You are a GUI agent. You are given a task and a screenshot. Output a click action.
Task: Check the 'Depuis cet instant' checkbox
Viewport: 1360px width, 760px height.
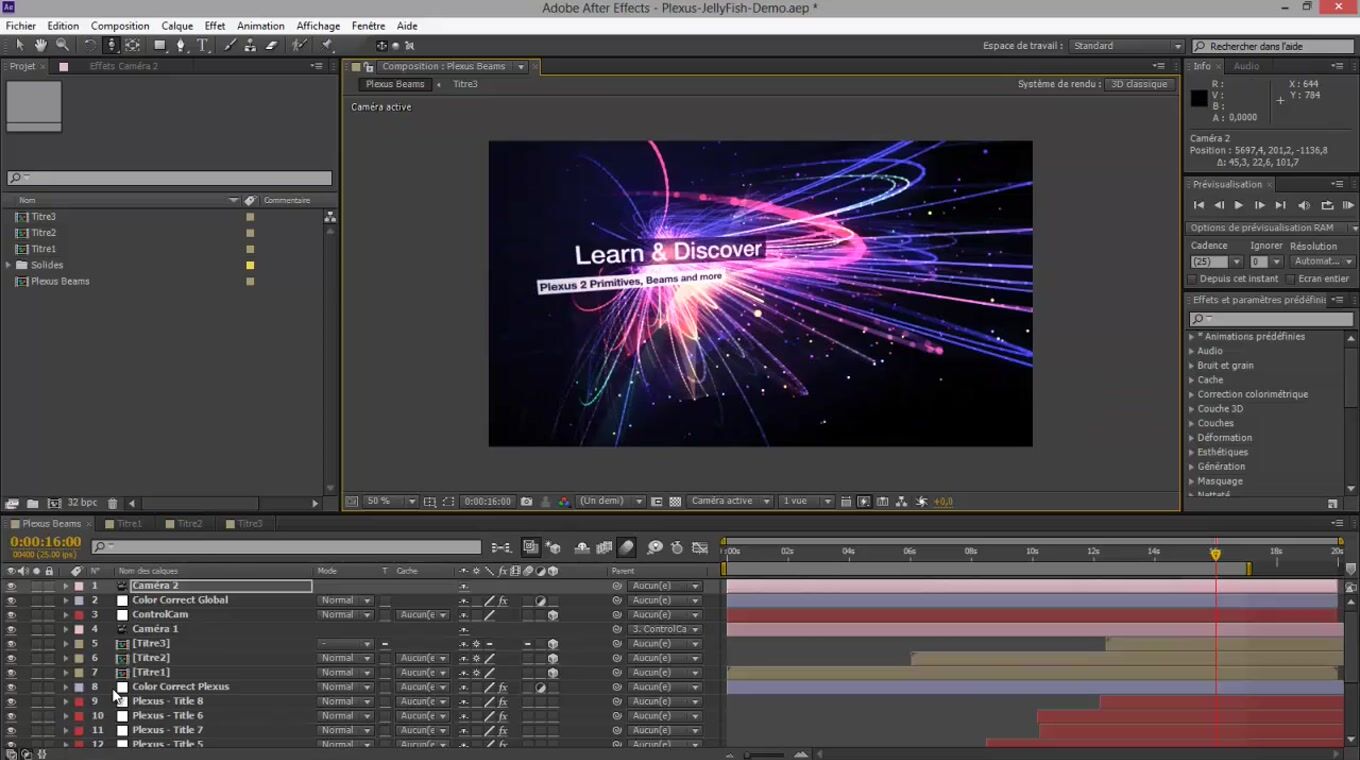(x=1192, y=279)
